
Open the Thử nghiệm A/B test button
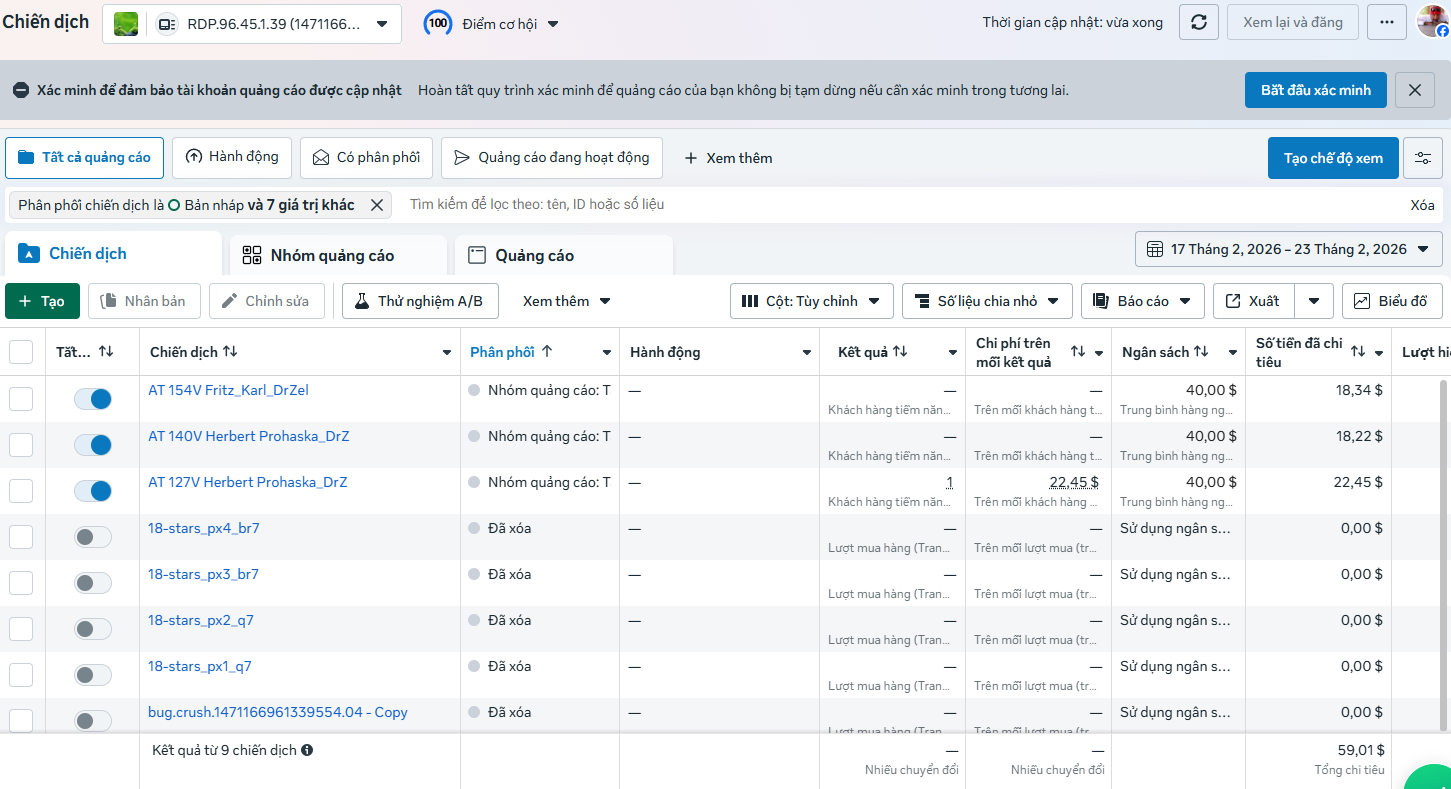420,301
